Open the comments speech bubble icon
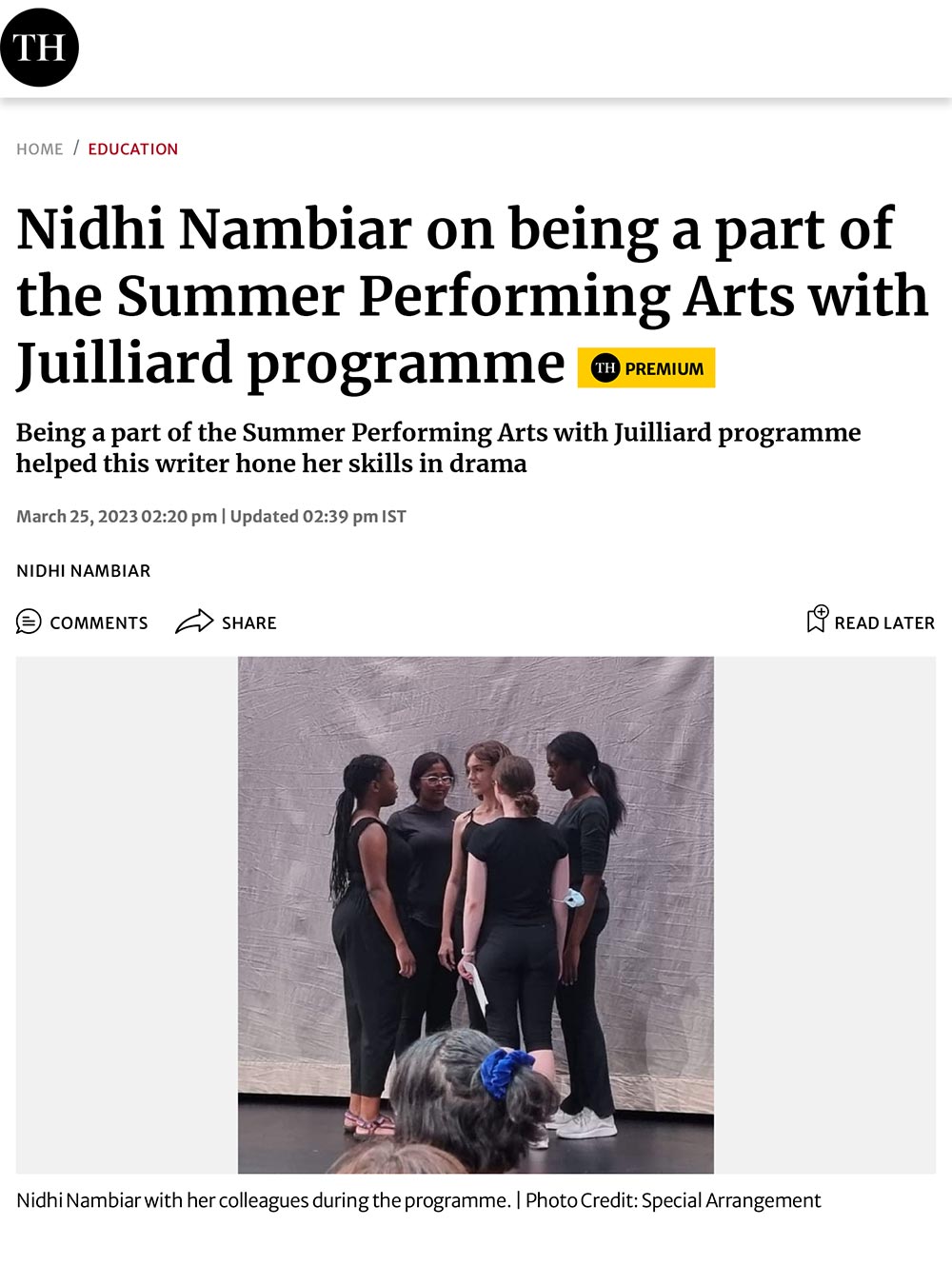Viewport: 952px width, 1285px height. (x=29, y=622)
